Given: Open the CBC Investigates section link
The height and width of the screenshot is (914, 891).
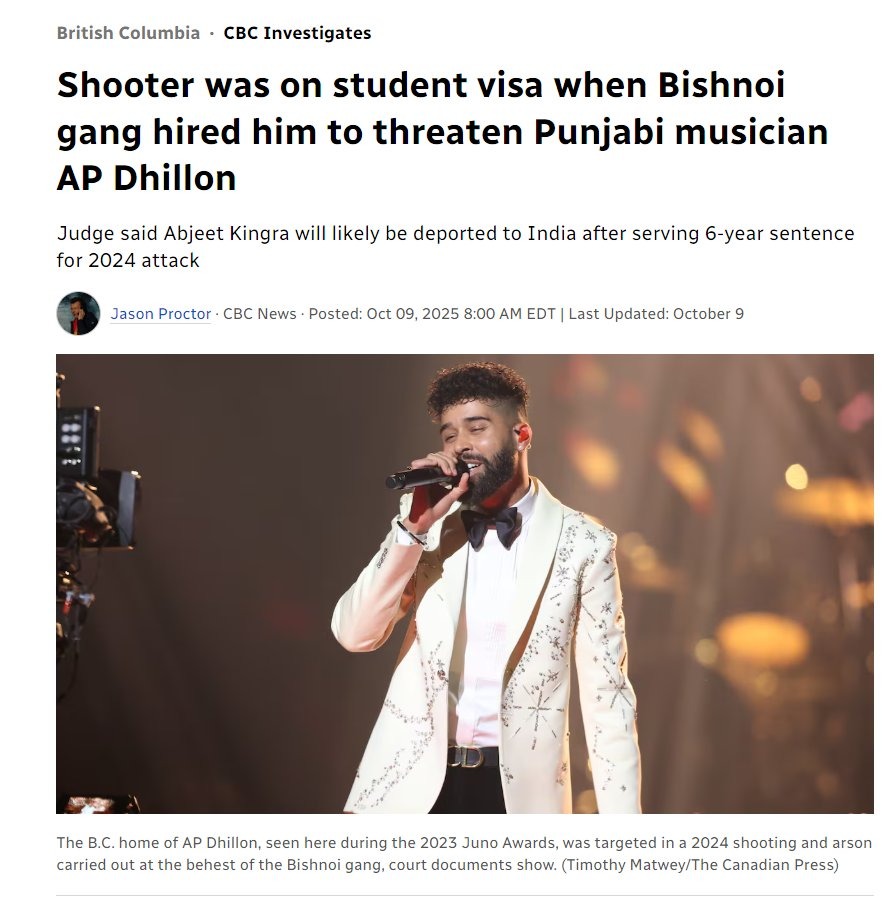Looking at the screenshot, I should pyautogui.click(x=297, y=33).
